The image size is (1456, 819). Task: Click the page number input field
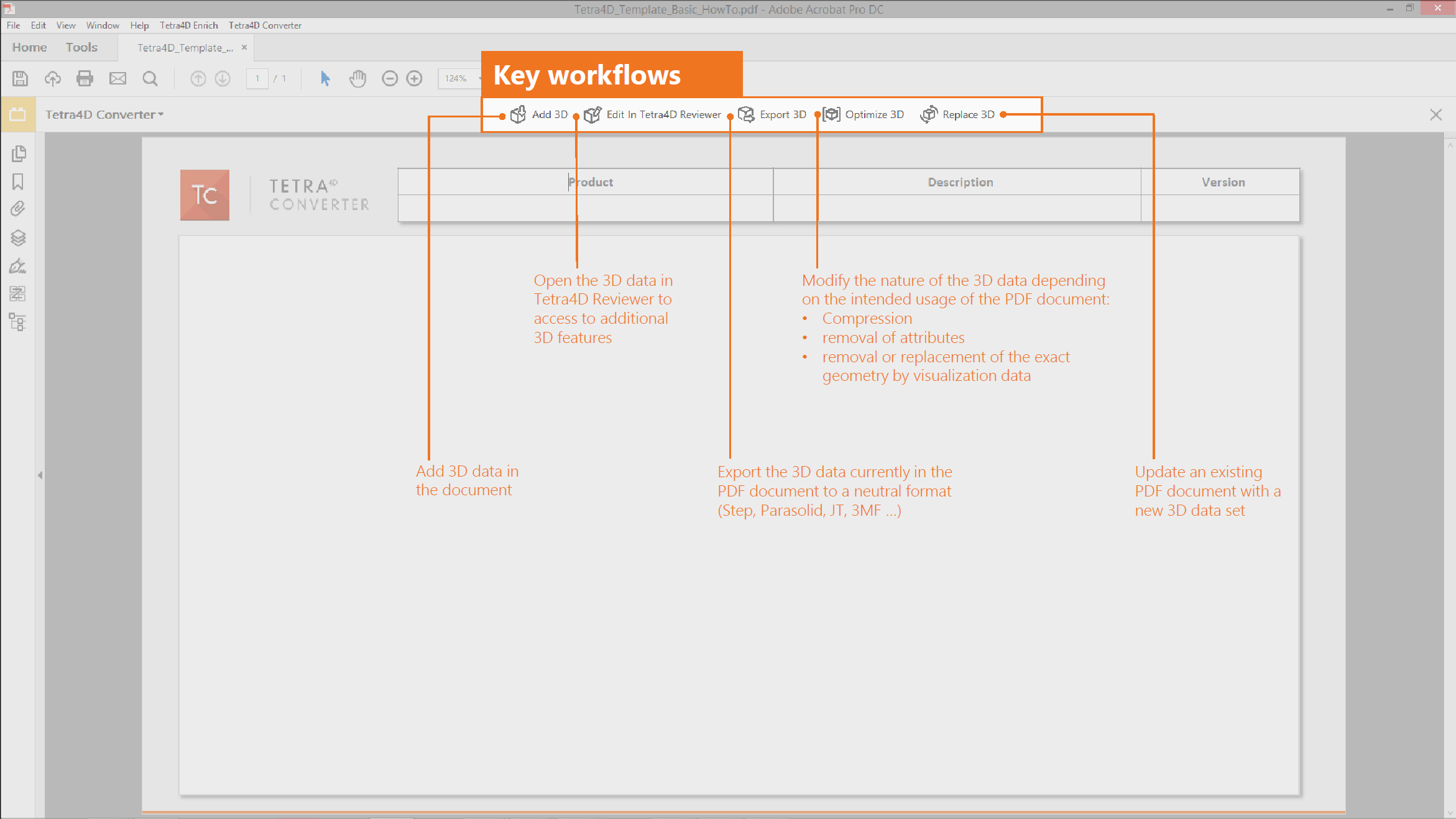[x=257, y=78]
